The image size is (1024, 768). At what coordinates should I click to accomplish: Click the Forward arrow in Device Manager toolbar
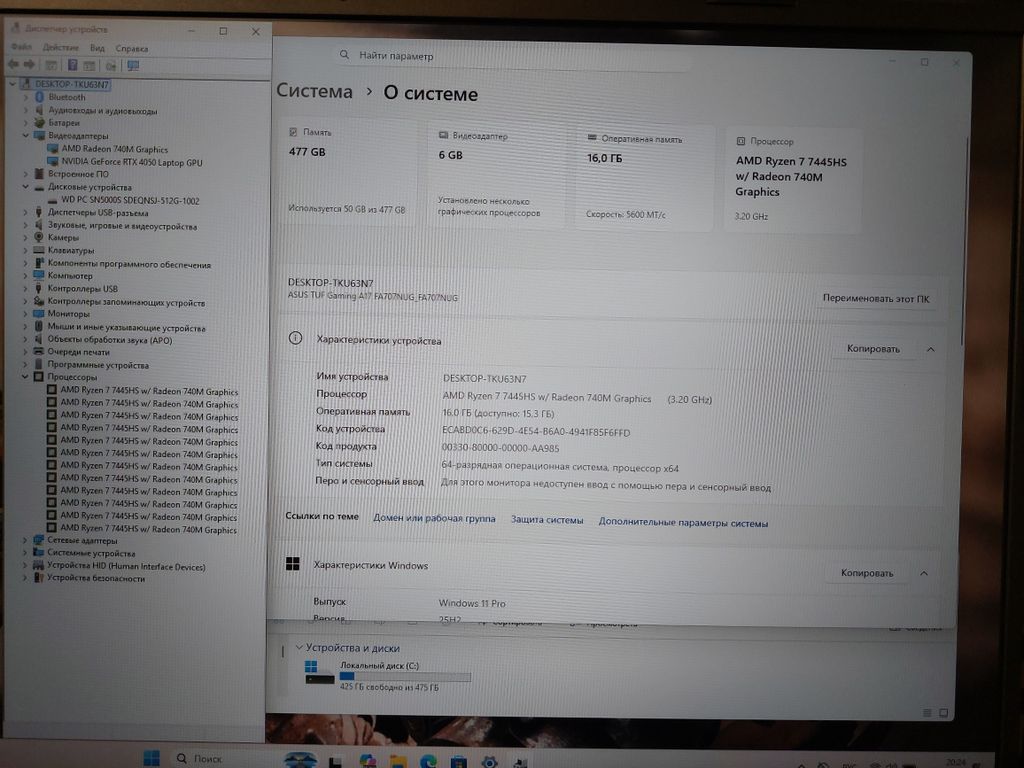[29, 65]
